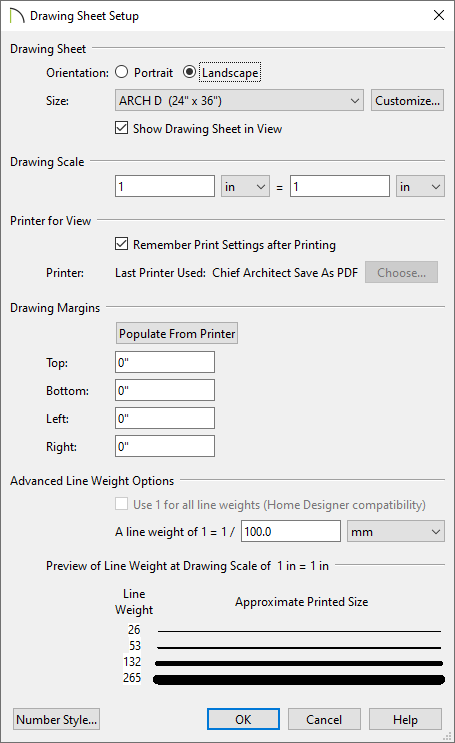Click the Cancel button
The width and height of the screenshot is (455, 743).
[324, 719]
